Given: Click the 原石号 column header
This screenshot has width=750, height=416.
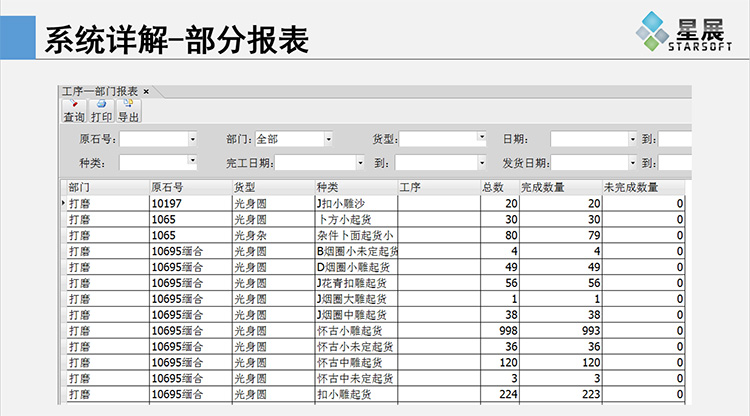Looking at the screenshot, I should tap(188, 187).
